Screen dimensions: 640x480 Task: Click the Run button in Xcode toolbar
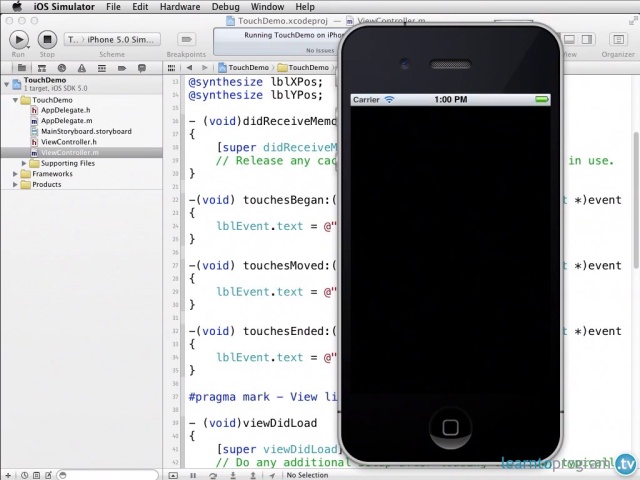pyautogui.click(x=19, y=40)
